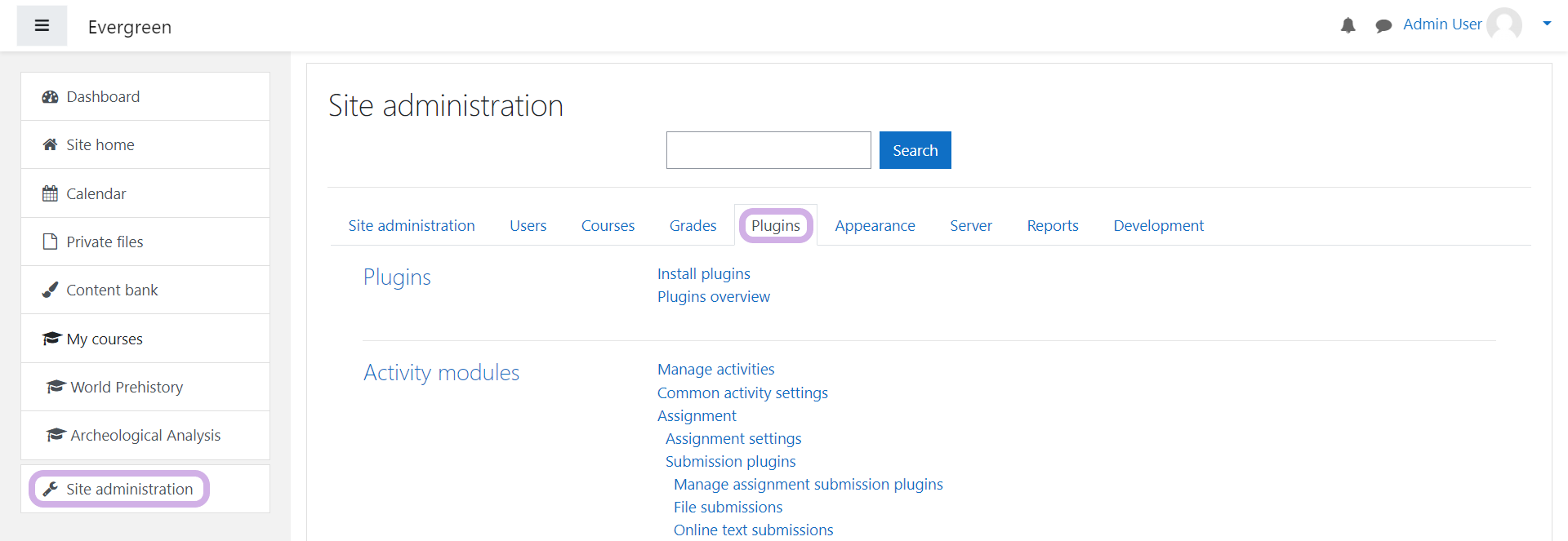Click the Calendar icon in sidebar
This screenshot has width=1568, height=541.
pyautogui.click(x=50, y=193)
